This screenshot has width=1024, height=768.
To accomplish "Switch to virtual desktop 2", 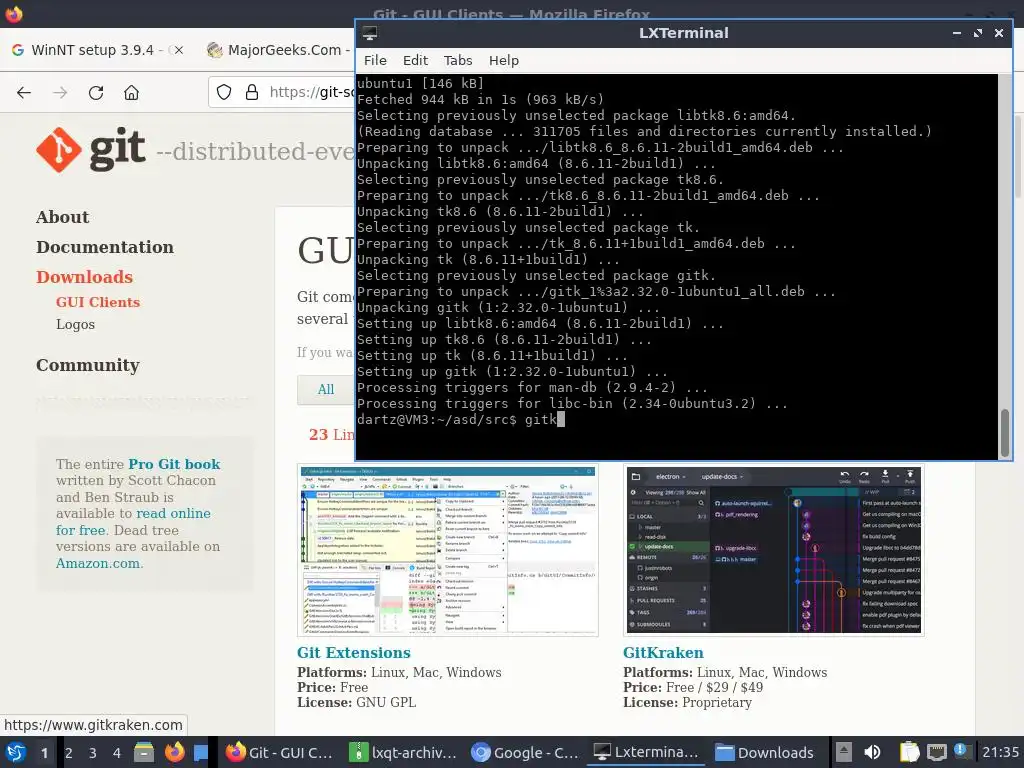I will pyautogui.click(x=69, y=752).
